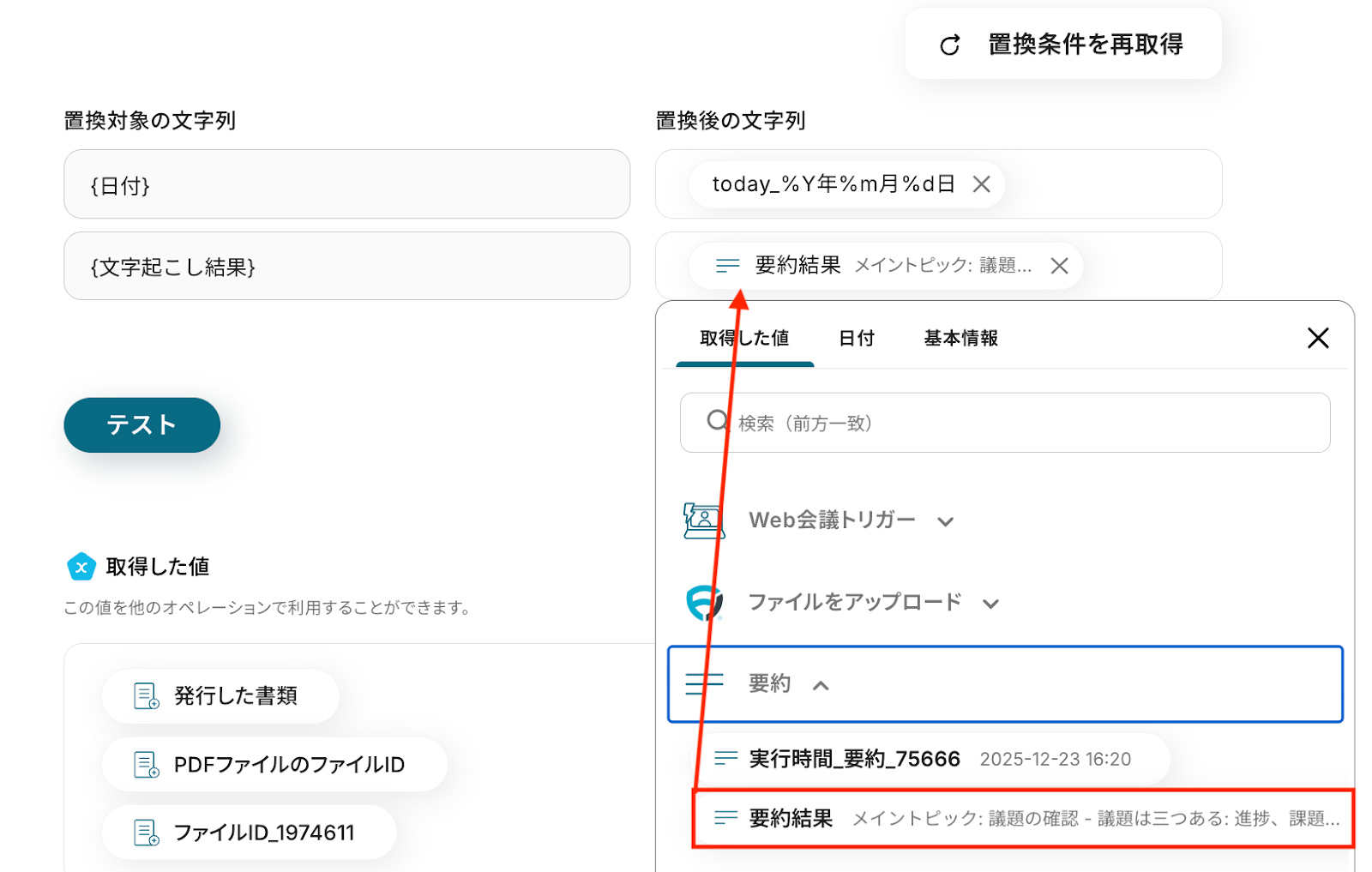Screen dimensions: 1372x872
Task: Expand the ファイルをアップロード section
Action: (x=990, y=604)
